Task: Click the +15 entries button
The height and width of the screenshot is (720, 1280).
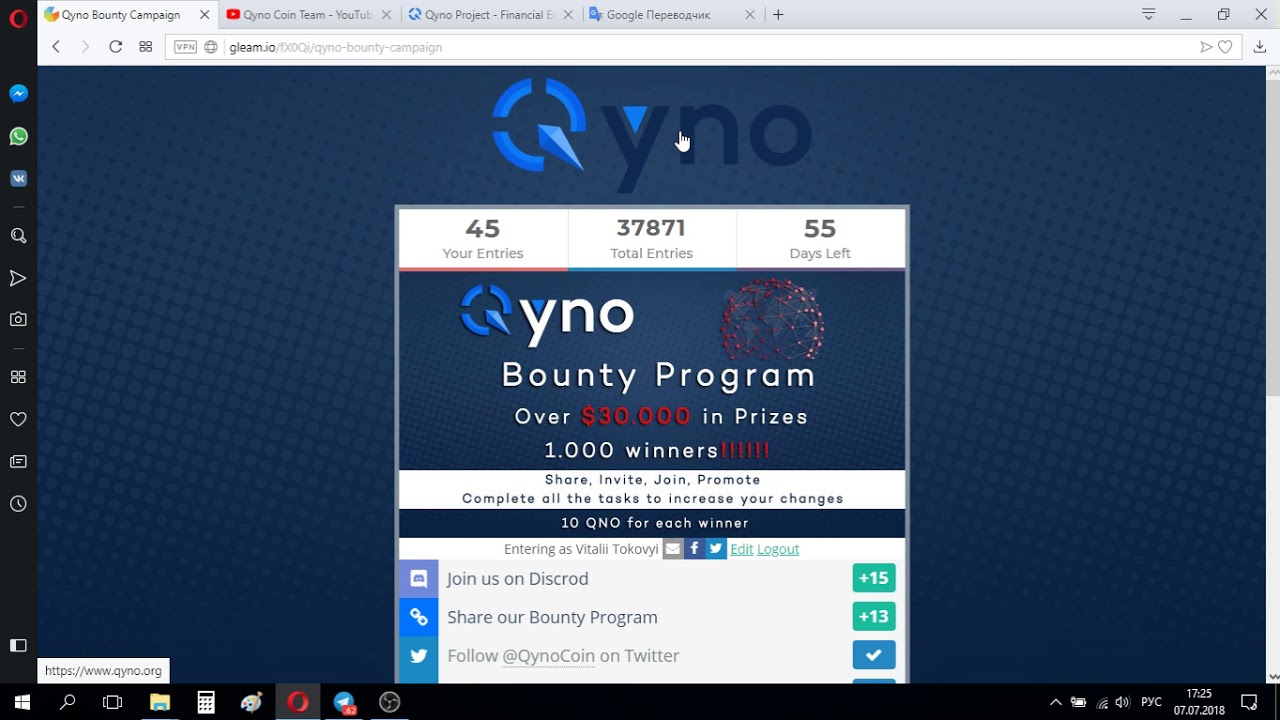Action: point(874,578)
